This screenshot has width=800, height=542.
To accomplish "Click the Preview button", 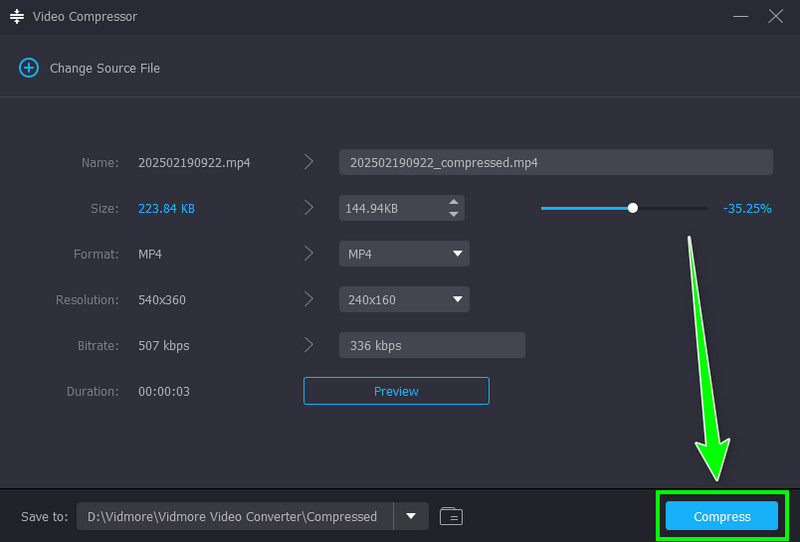I will point(396,391).
